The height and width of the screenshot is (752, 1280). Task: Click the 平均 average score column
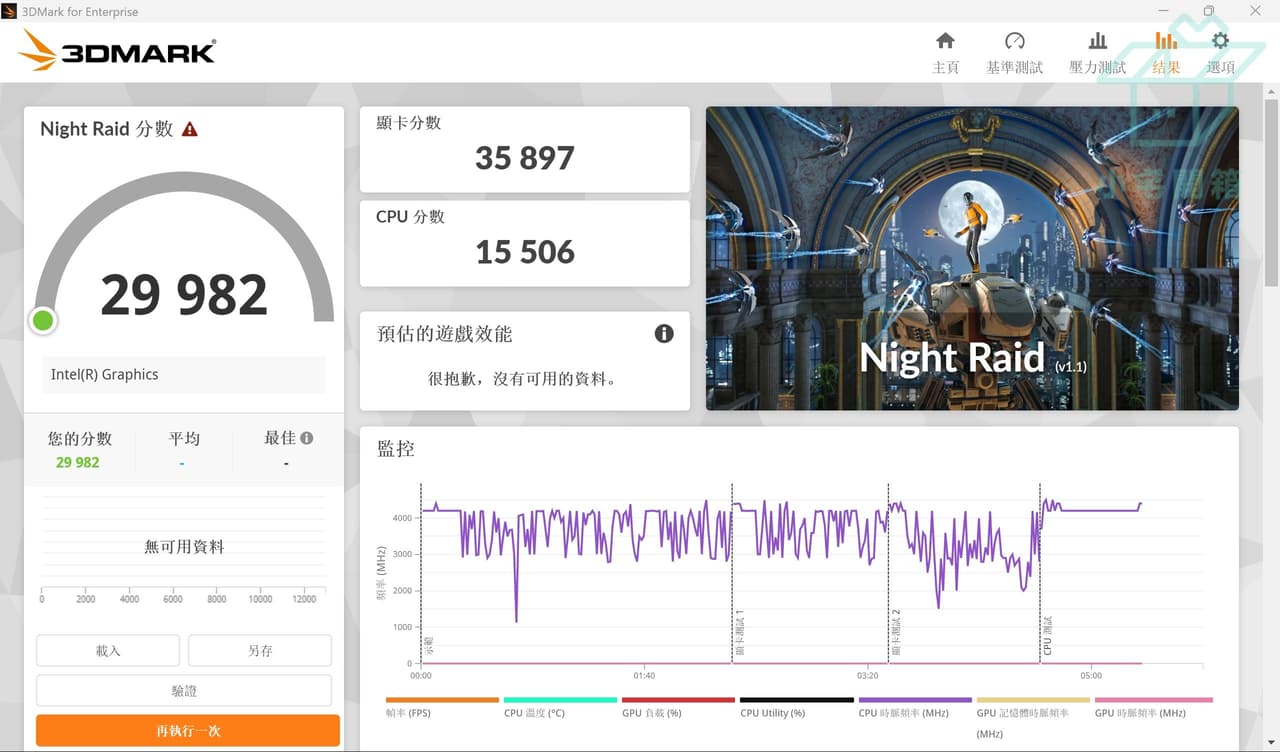coord(184,450)
